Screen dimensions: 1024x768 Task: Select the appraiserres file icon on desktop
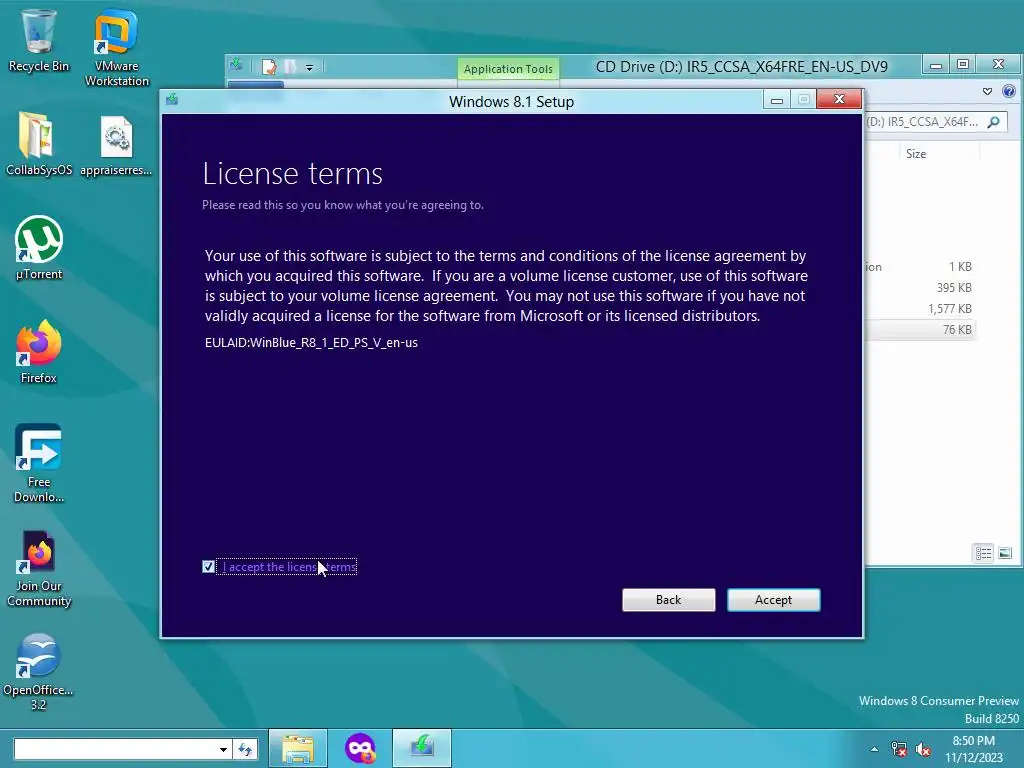116,145
